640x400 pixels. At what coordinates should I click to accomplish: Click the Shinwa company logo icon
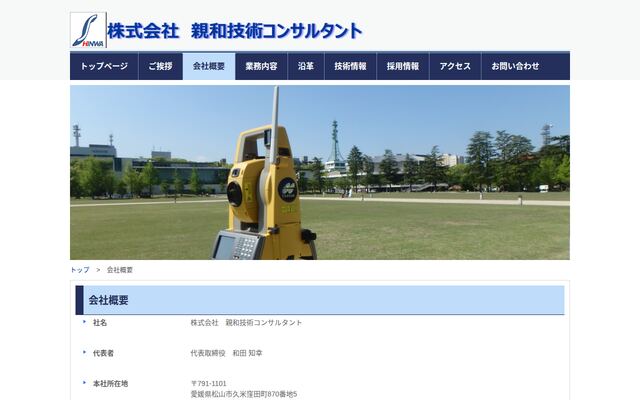pos(88,30)
